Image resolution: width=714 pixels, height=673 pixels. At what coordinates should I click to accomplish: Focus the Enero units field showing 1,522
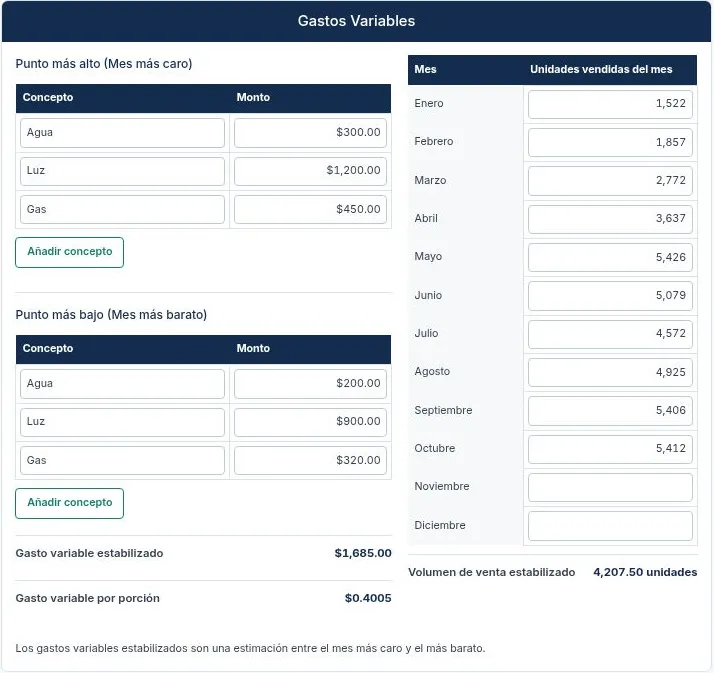coord(610,104)
